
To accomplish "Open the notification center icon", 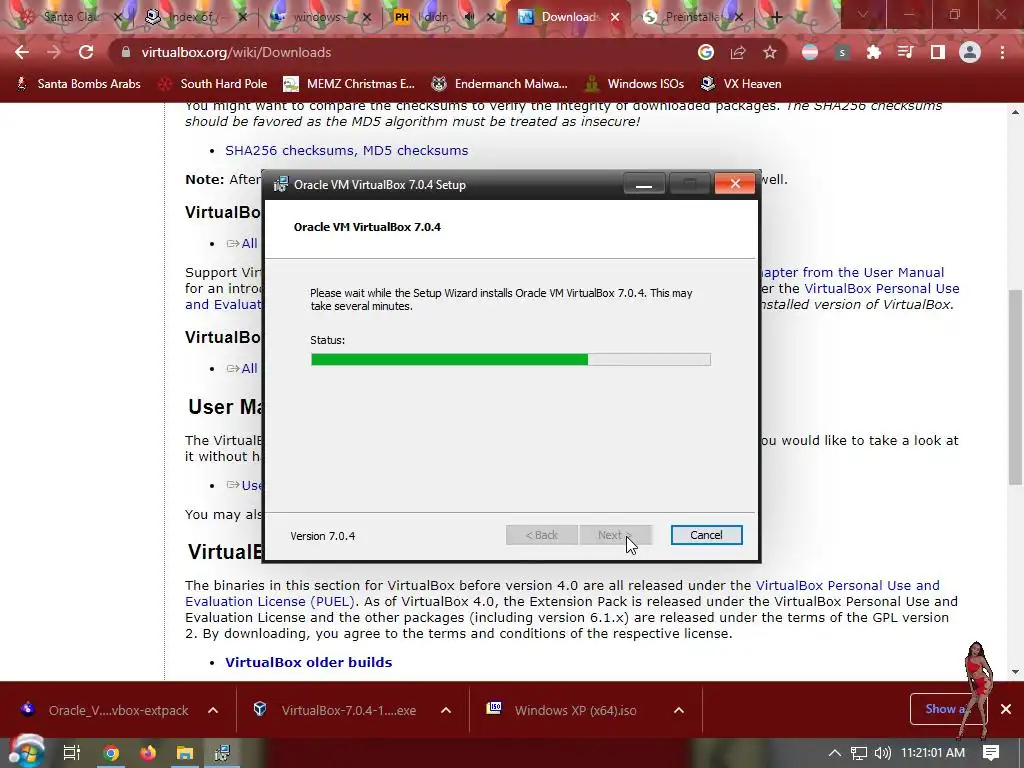I will pyautogui.click(x=991, y=753).
